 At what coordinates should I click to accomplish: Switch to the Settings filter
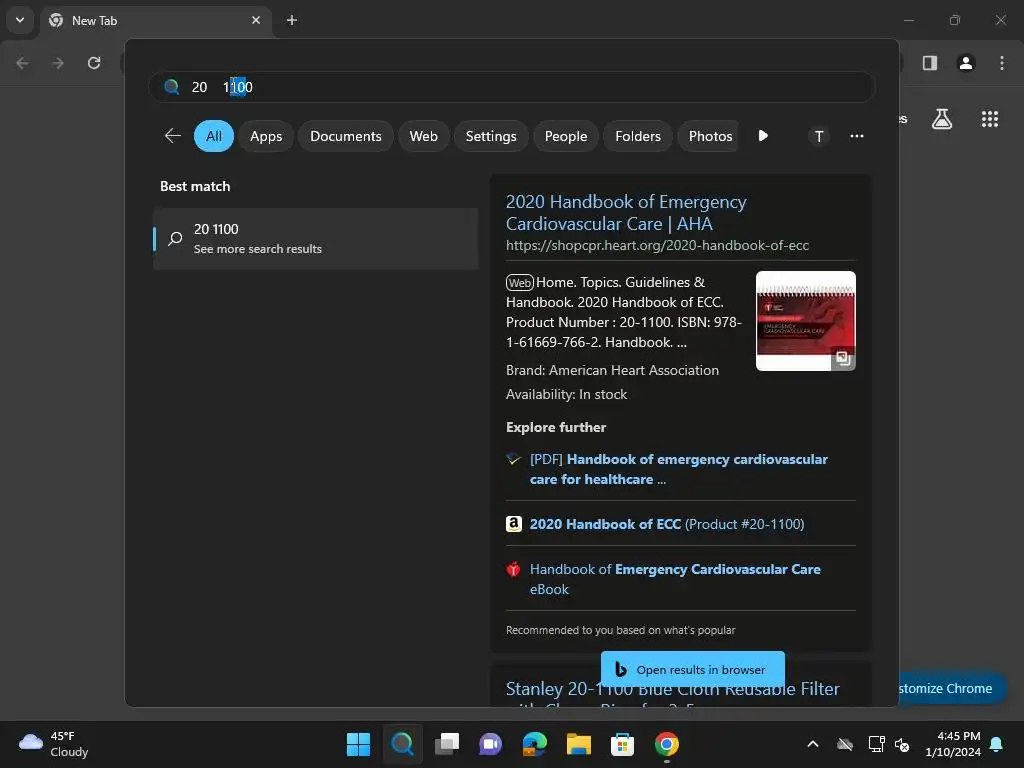coord(490,136)
